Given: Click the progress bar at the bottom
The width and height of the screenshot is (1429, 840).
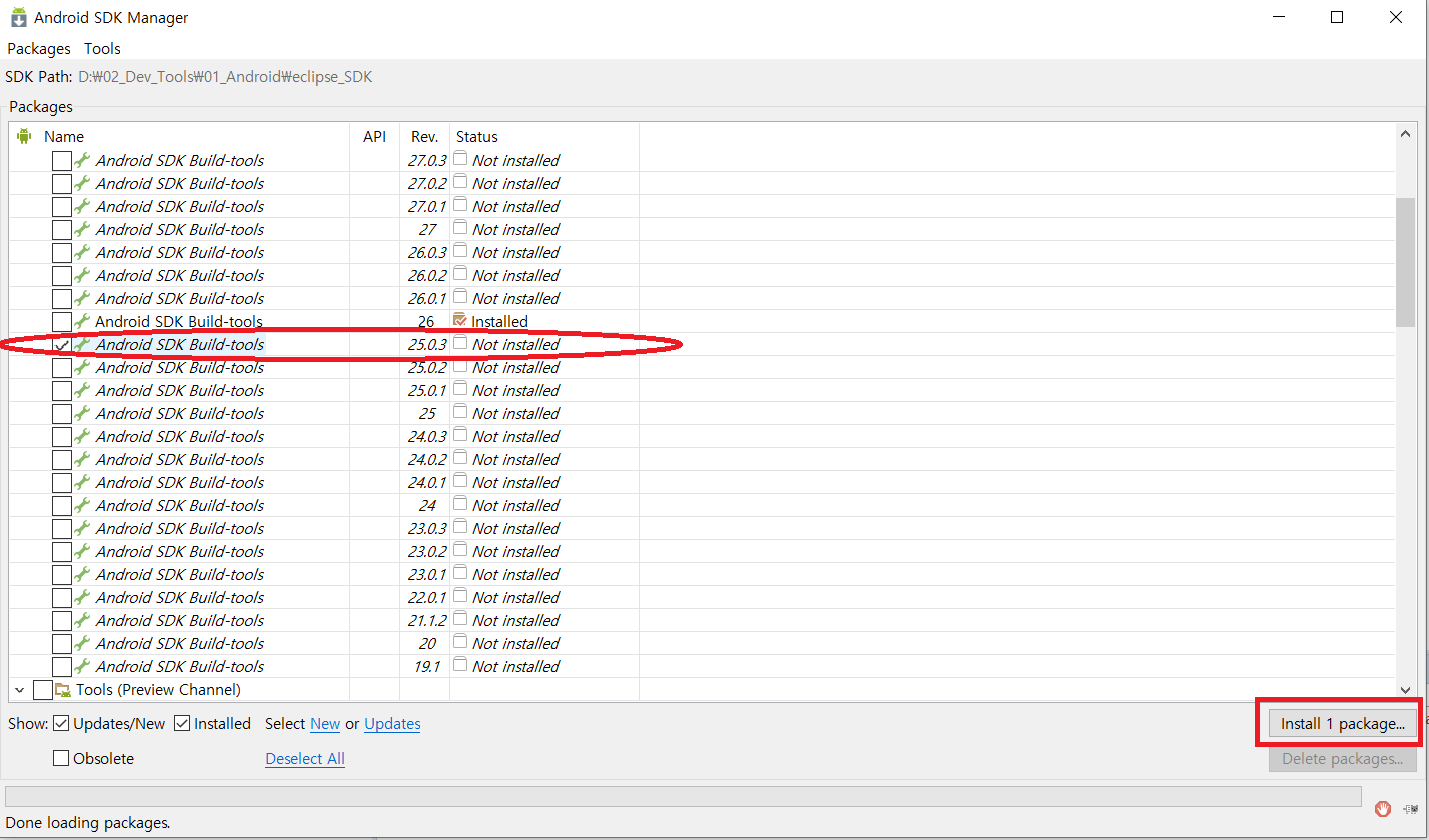Looking at the screenshot, I should 683,796.
